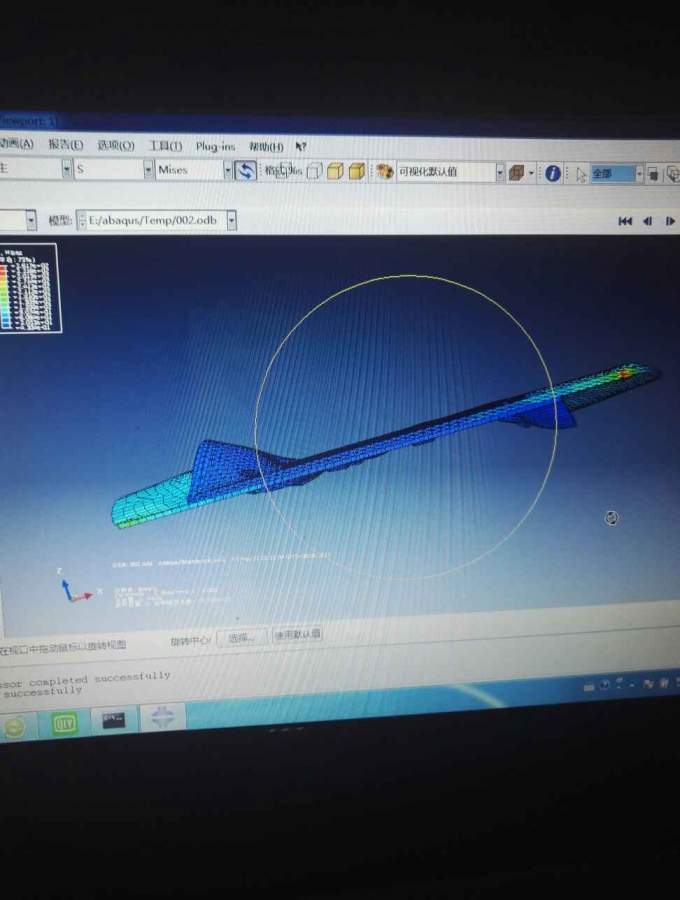Click the blue query information icon
The height and width of the screenshot is (900, 680).
[x=553, y=173]
